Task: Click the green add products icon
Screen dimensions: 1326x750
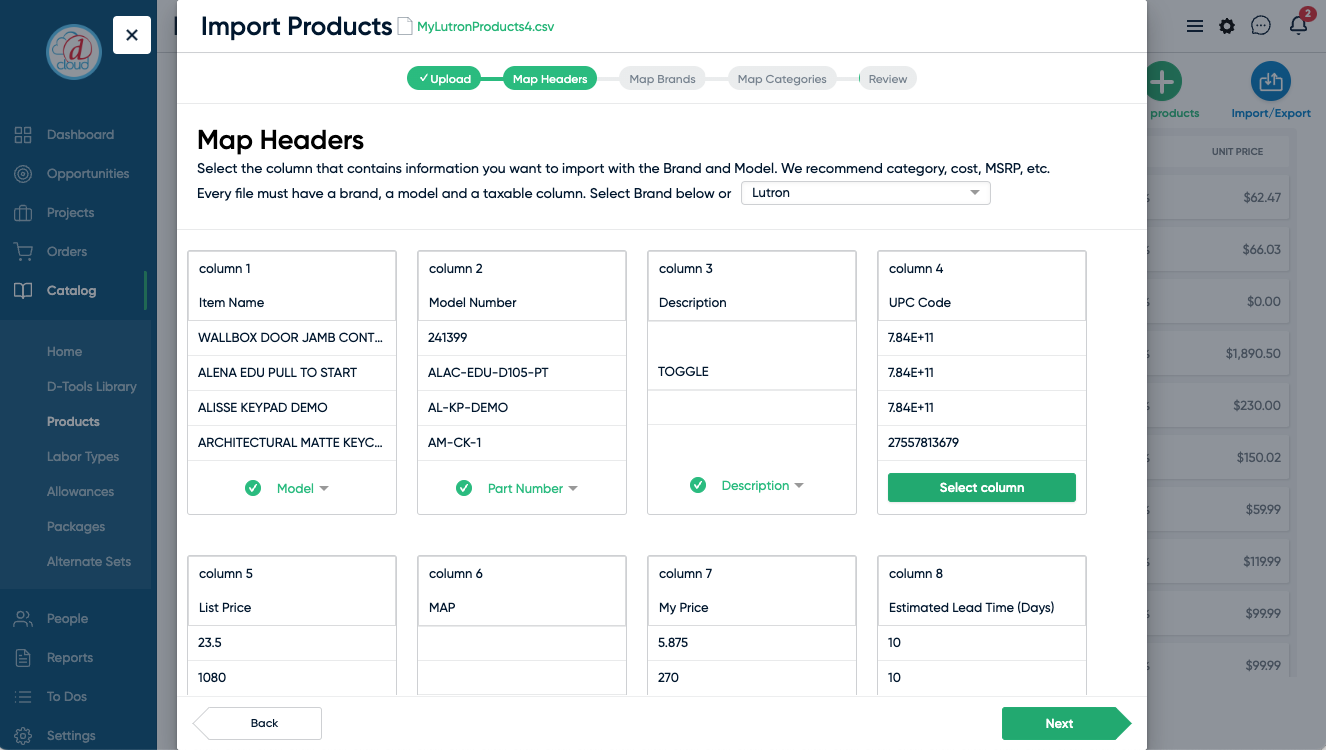Action: 1162,82
